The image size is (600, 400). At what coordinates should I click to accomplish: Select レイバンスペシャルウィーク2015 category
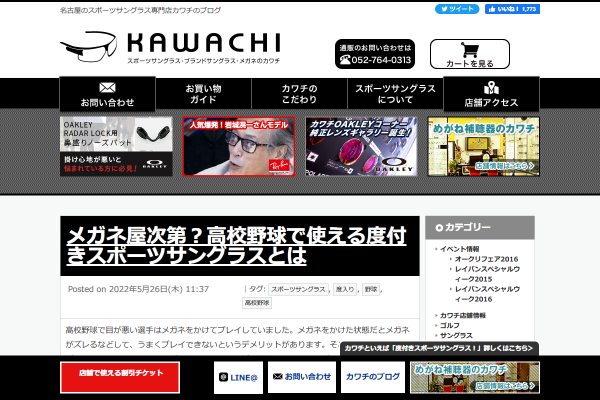tap(487, 274)
